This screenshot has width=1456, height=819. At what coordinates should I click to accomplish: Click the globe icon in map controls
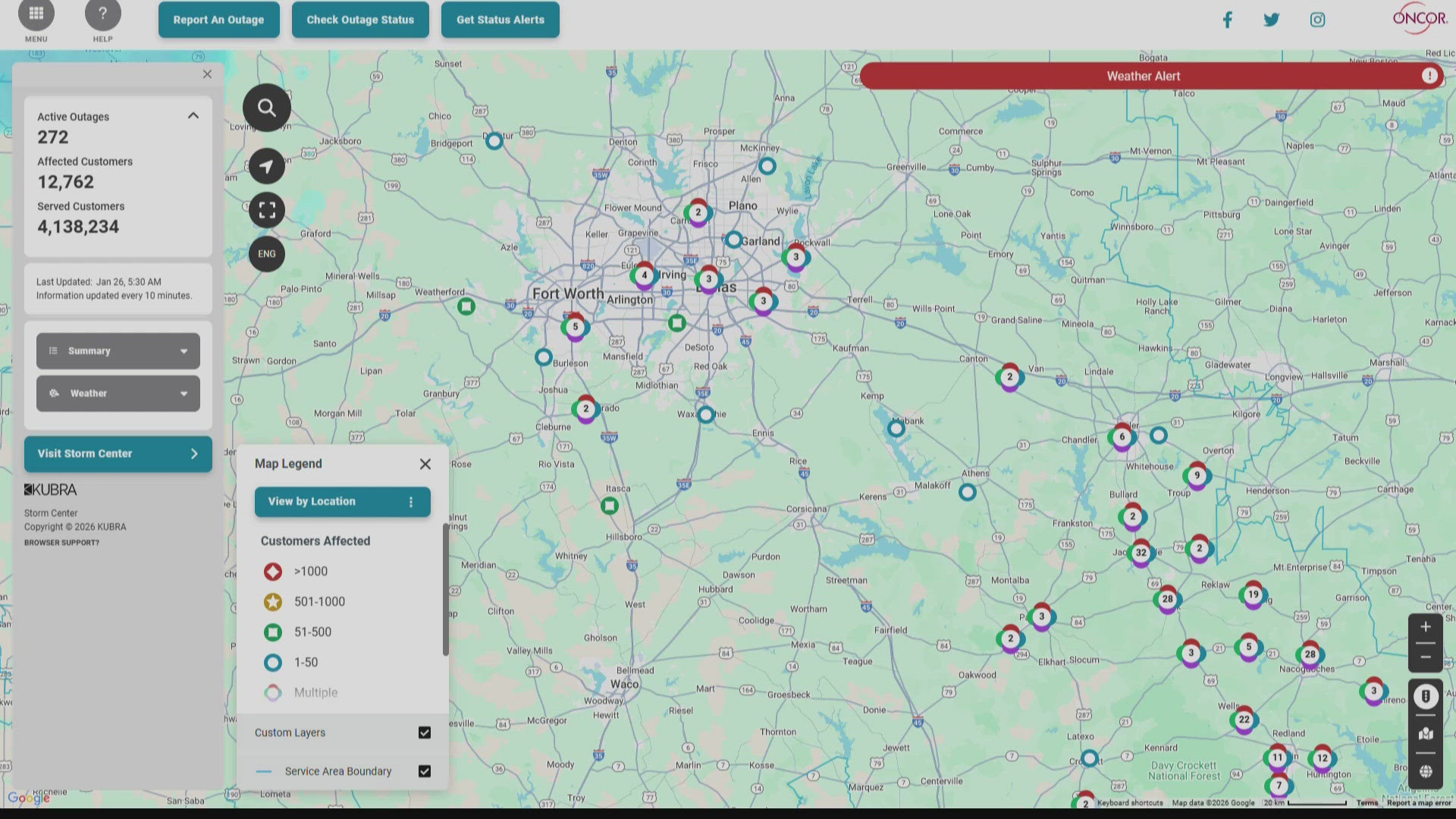point(1426,770)
